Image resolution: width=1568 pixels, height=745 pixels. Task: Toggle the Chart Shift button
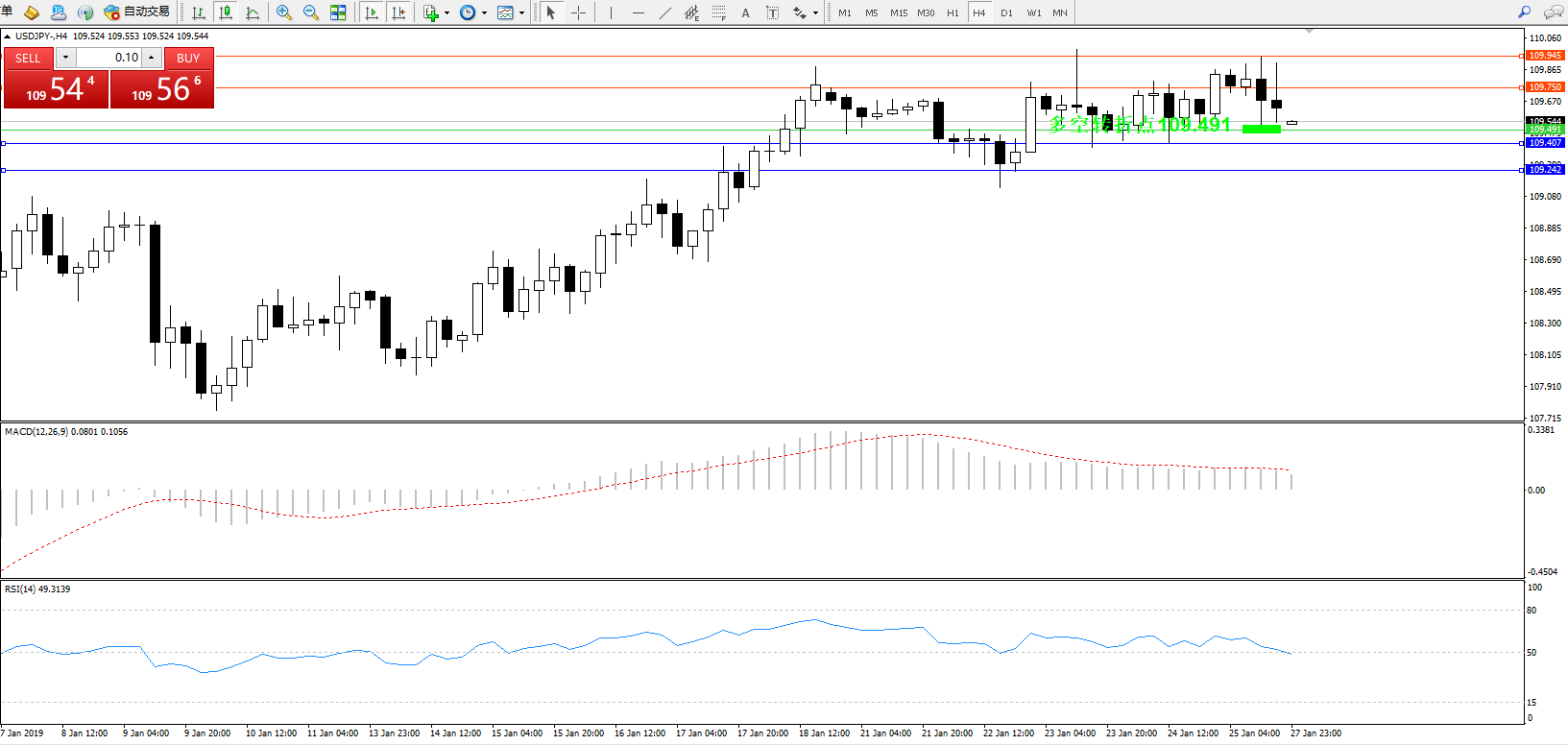(398, 12)
